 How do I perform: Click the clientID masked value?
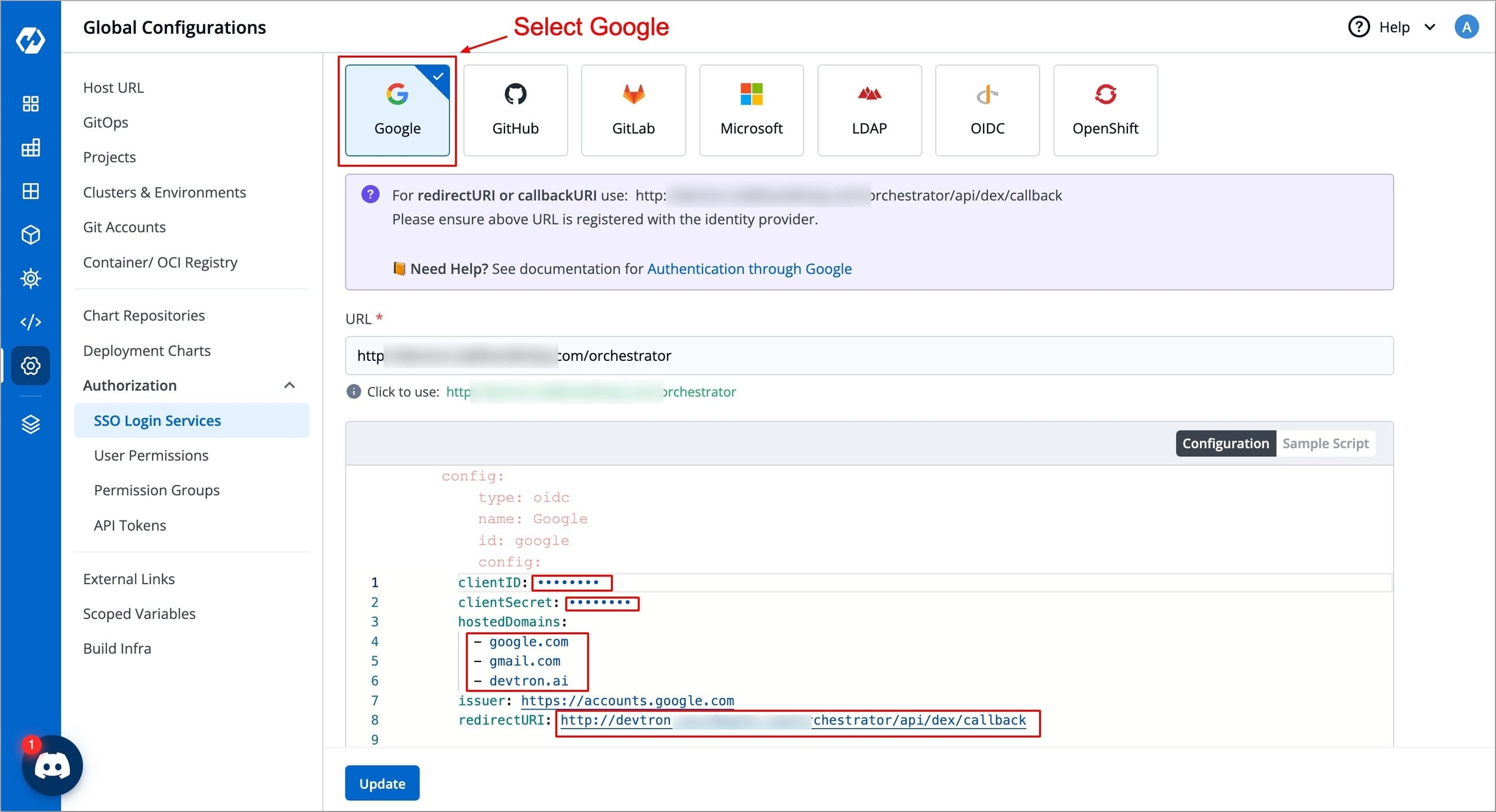569,582
